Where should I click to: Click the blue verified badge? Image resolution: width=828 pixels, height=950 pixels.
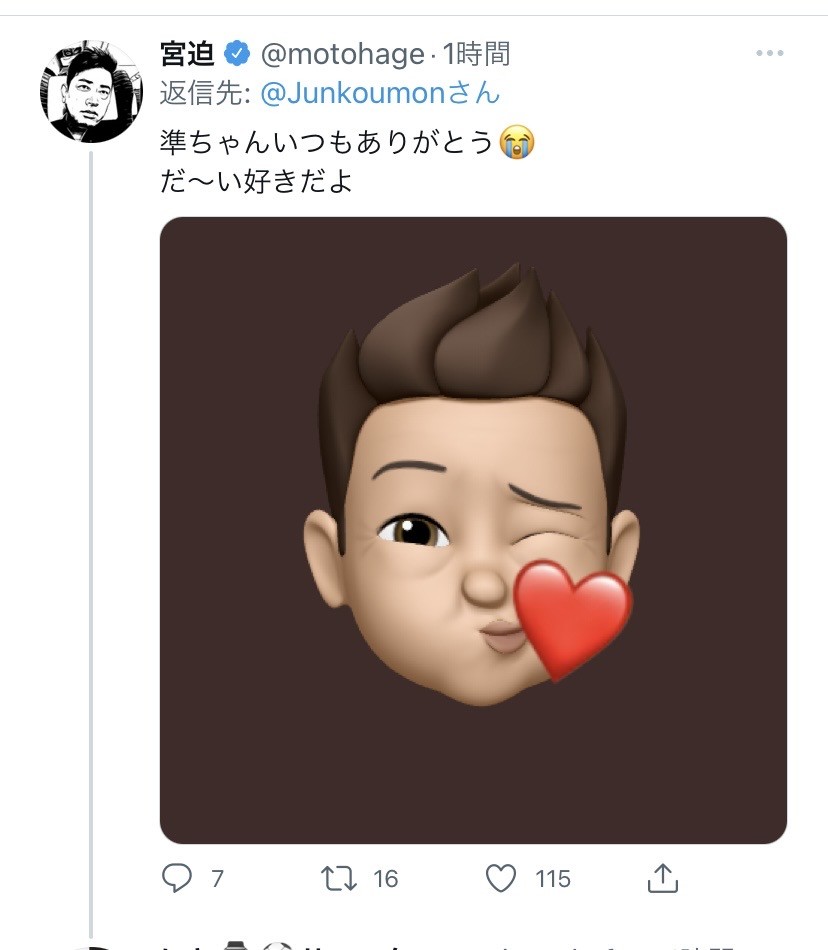[236, 53]
